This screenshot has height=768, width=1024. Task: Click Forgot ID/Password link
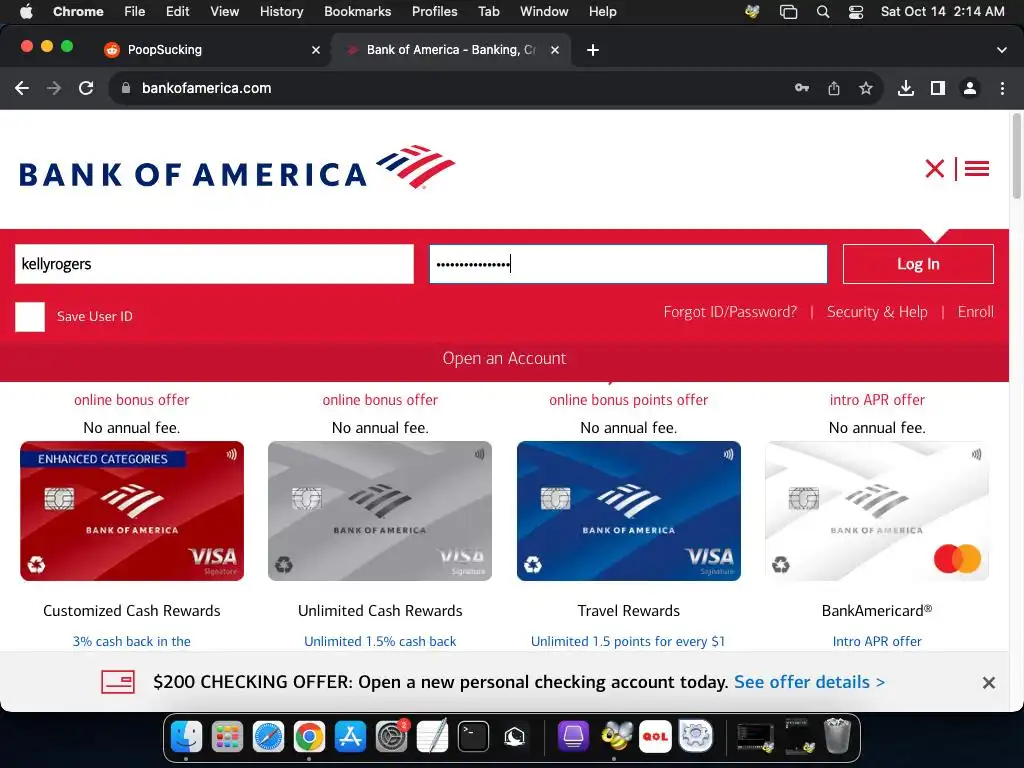(730, 312)
